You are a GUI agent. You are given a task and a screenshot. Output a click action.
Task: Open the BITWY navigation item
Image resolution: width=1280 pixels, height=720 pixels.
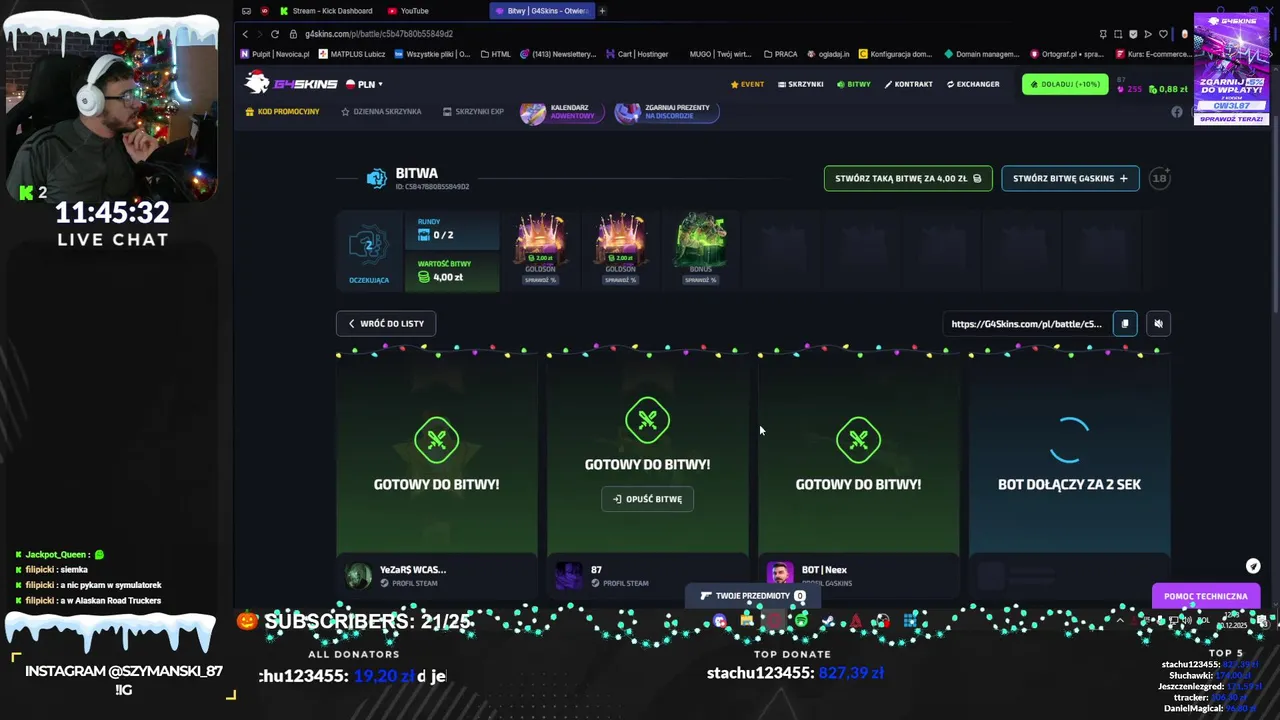coord(854,84)
